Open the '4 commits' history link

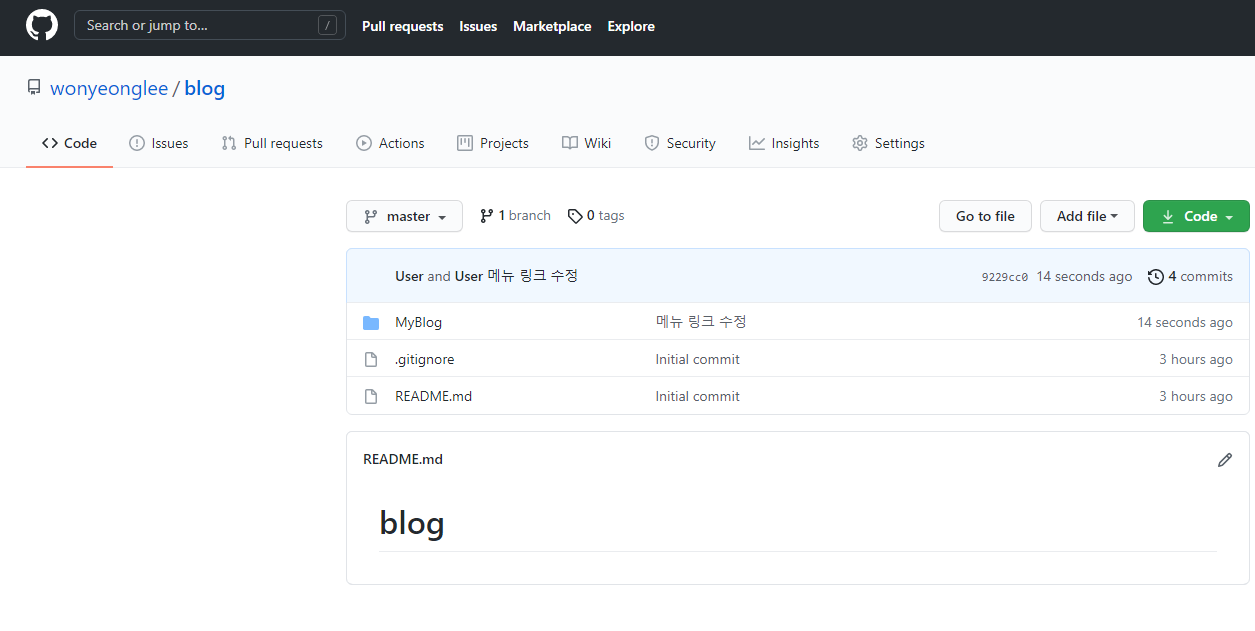(x=1190, y=276)
